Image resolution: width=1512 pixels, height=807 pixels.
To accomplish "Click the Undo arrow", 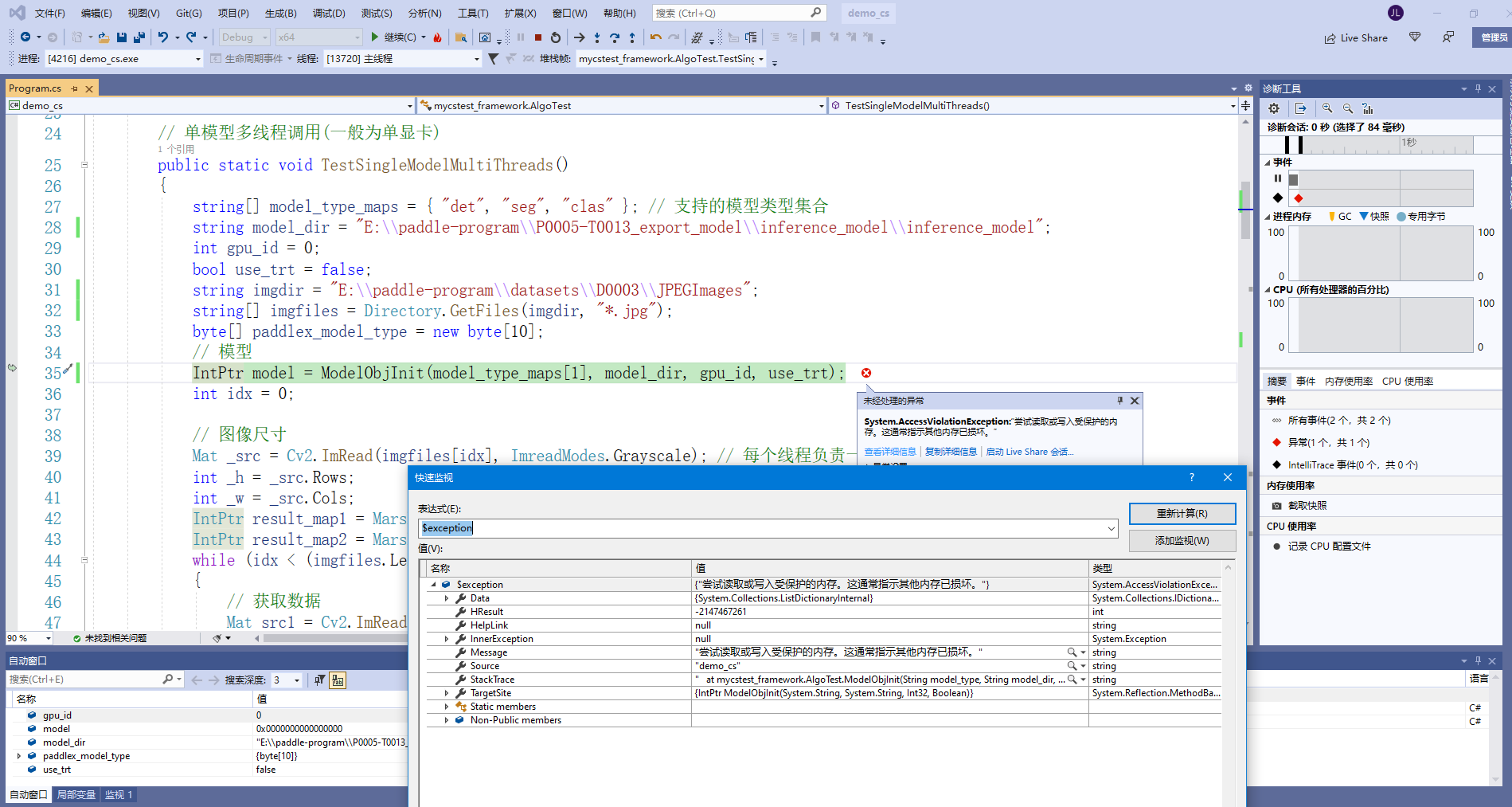I will click(x=163, y=37).
